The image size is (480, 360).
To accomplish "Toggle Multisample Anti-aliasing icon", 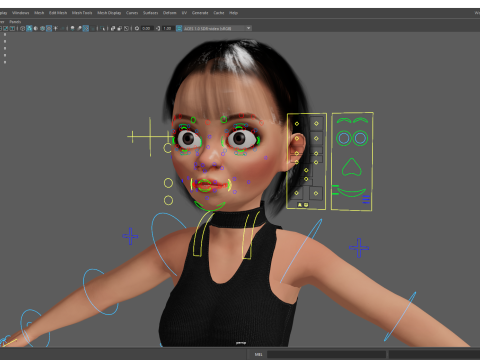I will 86,28.
